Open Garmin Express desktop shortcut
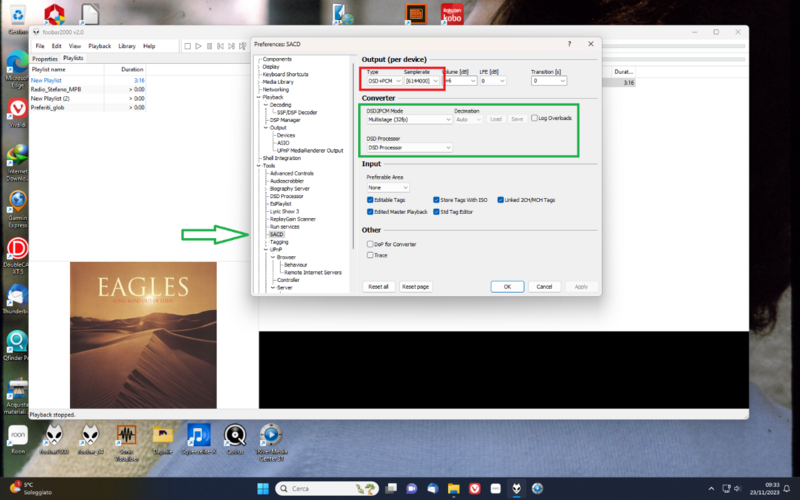 pos(17,209)
